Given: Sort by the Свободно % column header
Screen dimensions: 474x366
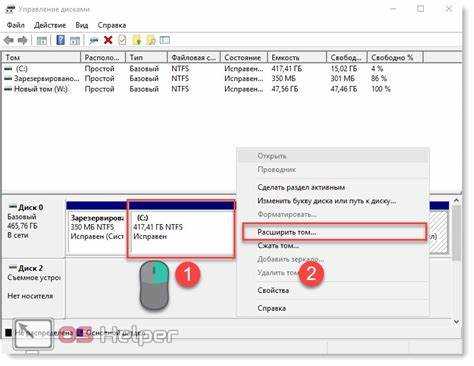Looking at the screenshot, I should [395, 57].
